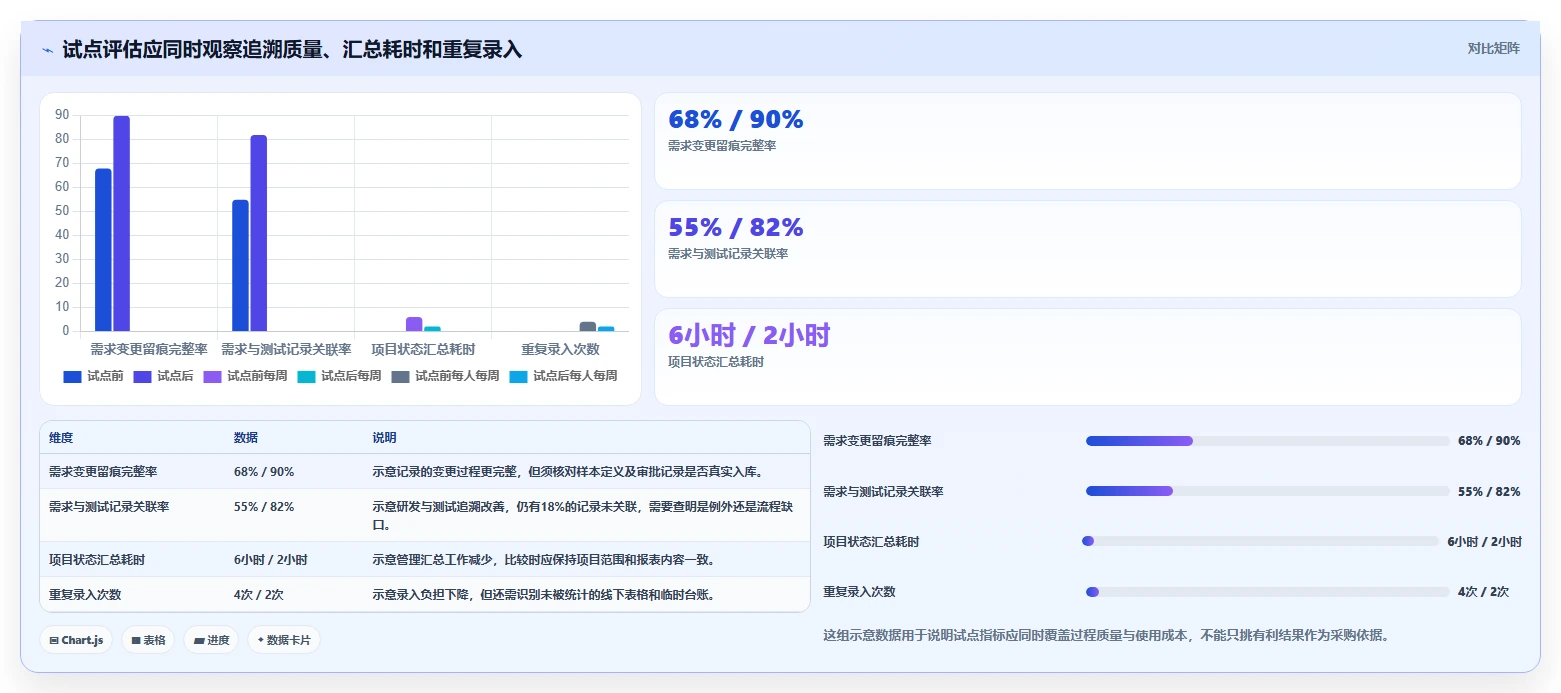Toggle the 试点前每人每周 legend entry
Viewport: 1561px width, 693px height.
[x=445, y=377]
